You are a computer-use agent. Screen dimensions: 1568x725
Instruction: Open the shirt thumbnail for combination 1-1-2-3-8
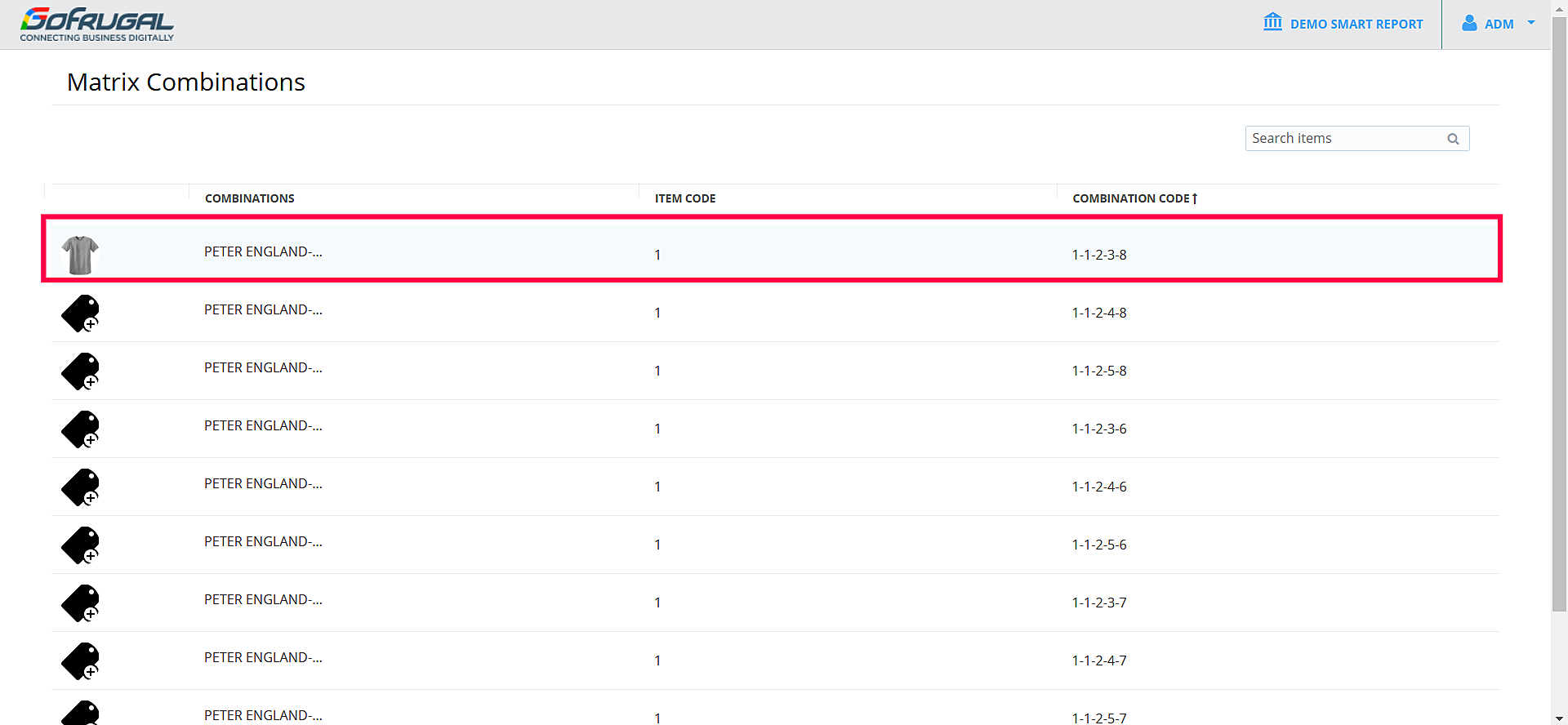click(x=80, y=255)
